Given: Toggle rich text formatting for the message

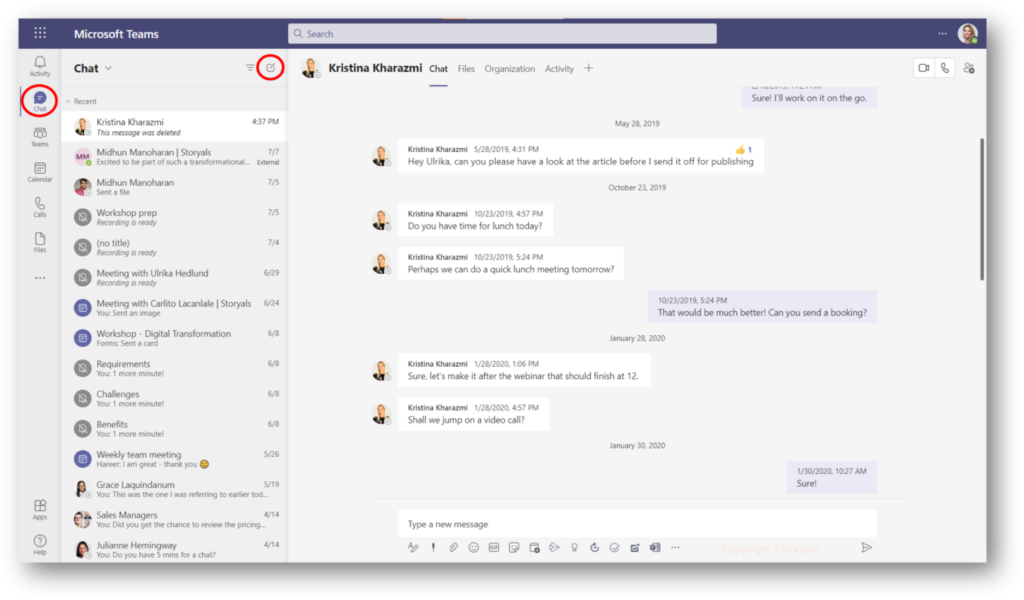Looking at the screenshot, I should pos(413,547).
